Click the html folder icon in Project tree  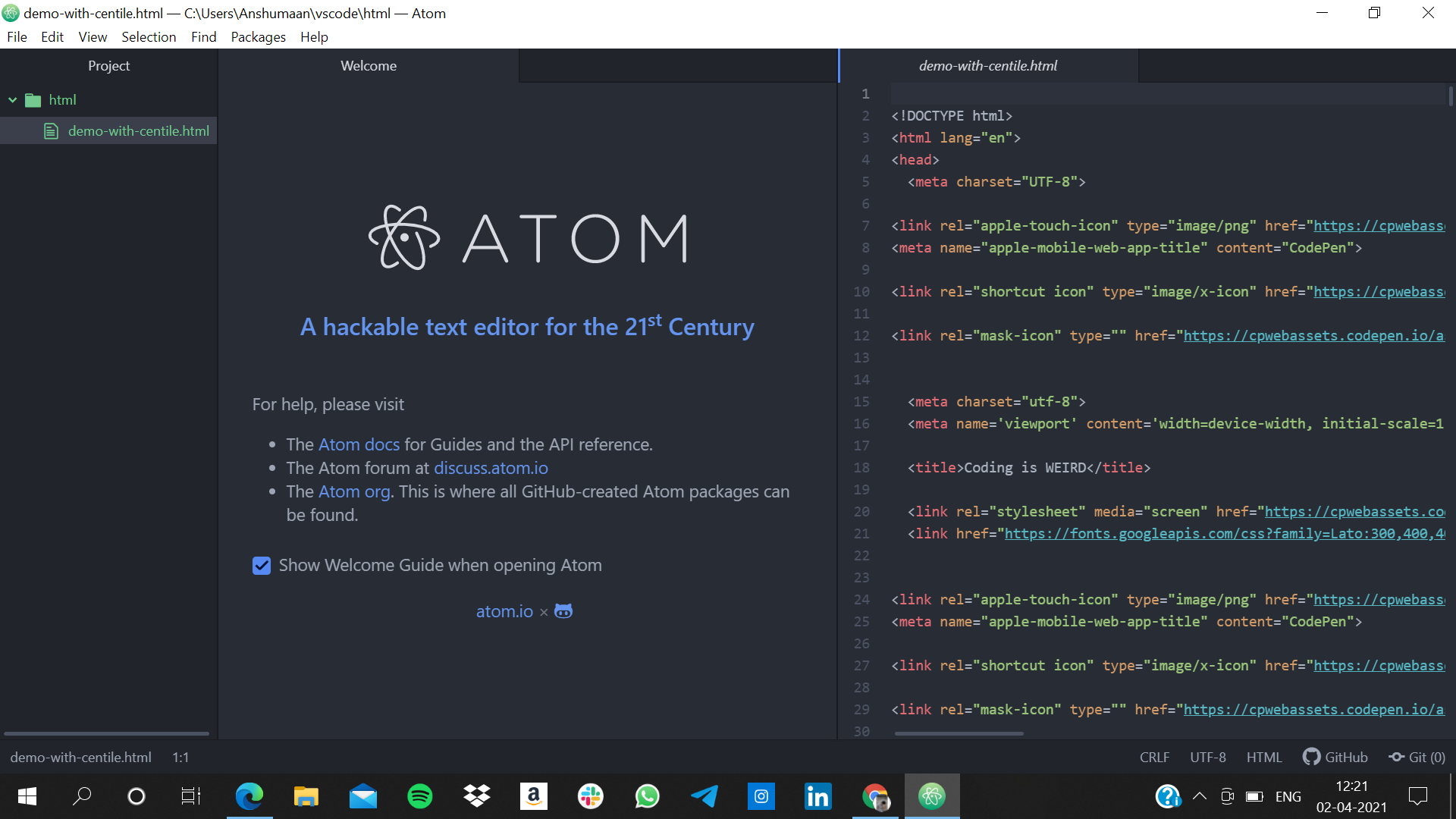coord(33,100)
